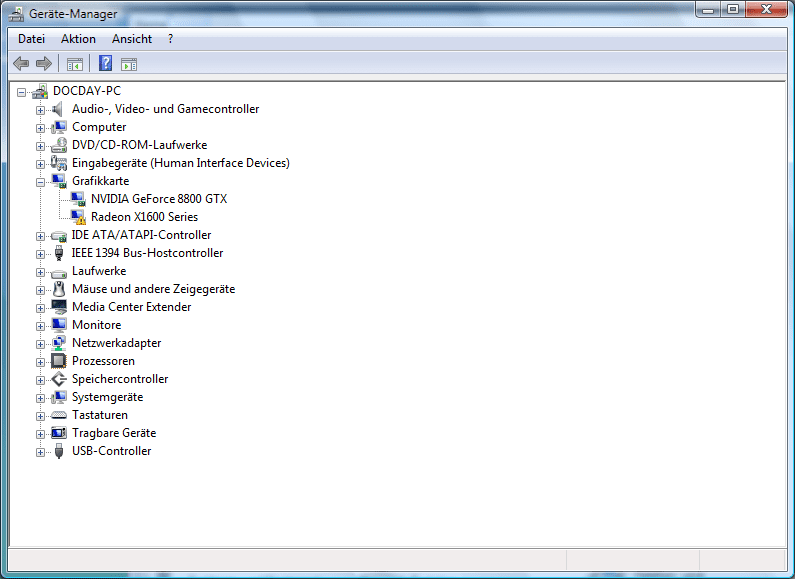The image size is (795, 579).
Task: Open the Datei menu
Action: tap(31, 39)
